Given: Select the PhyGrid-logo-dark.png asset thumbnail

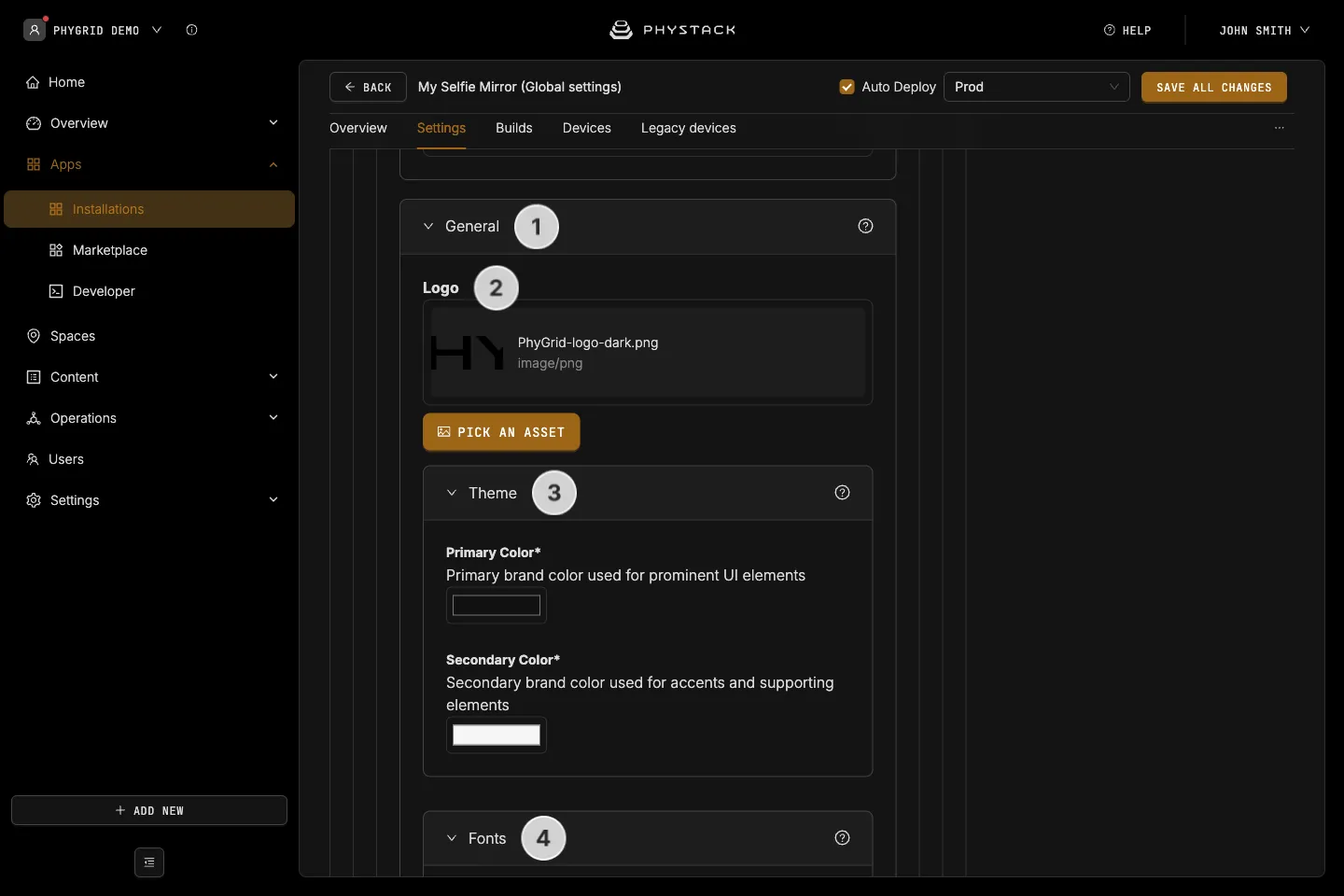Looking at the screenshot, I should click(x=469, y=353).
